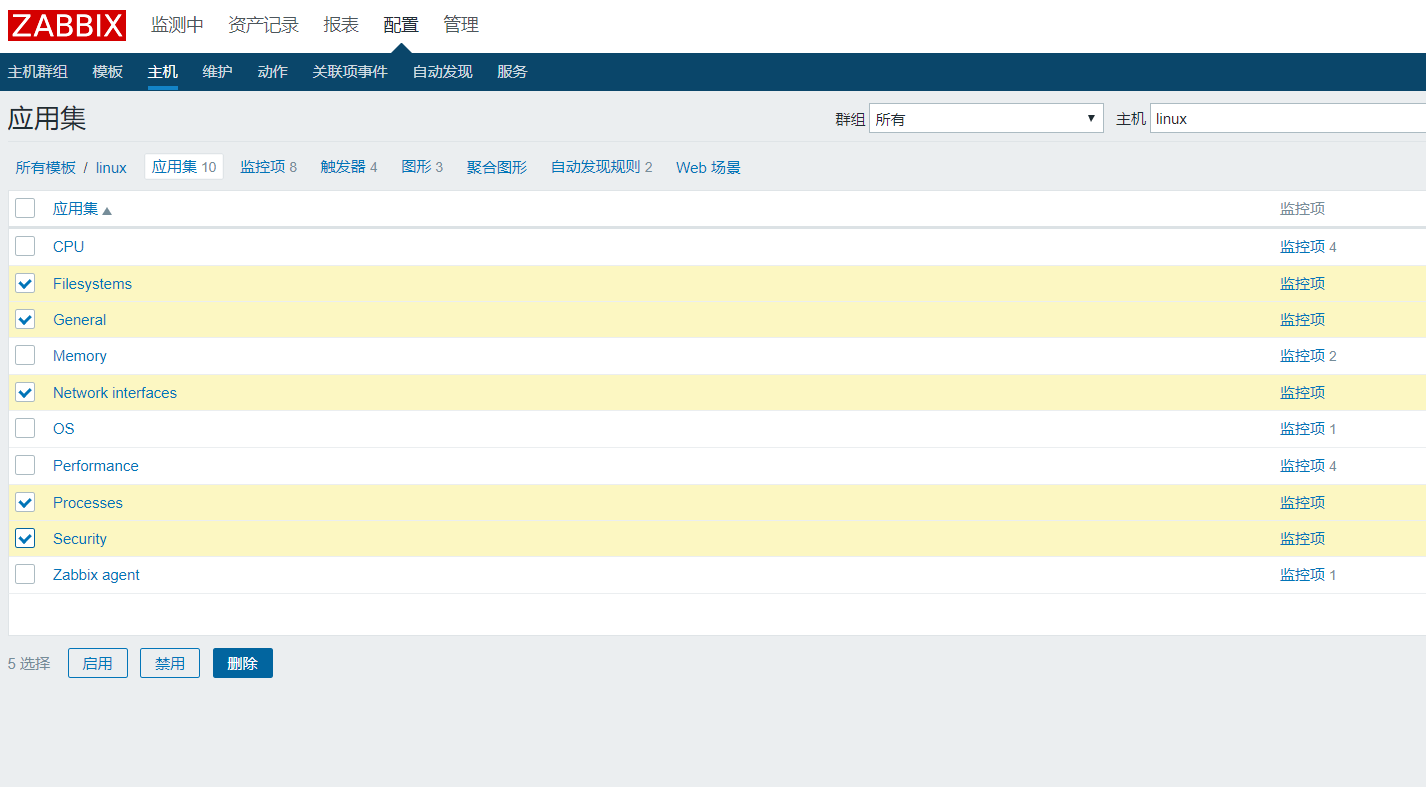Open the Network interfaces application link
The image size is (1426, 787).
pyautogui.click(x=115, y=392)
